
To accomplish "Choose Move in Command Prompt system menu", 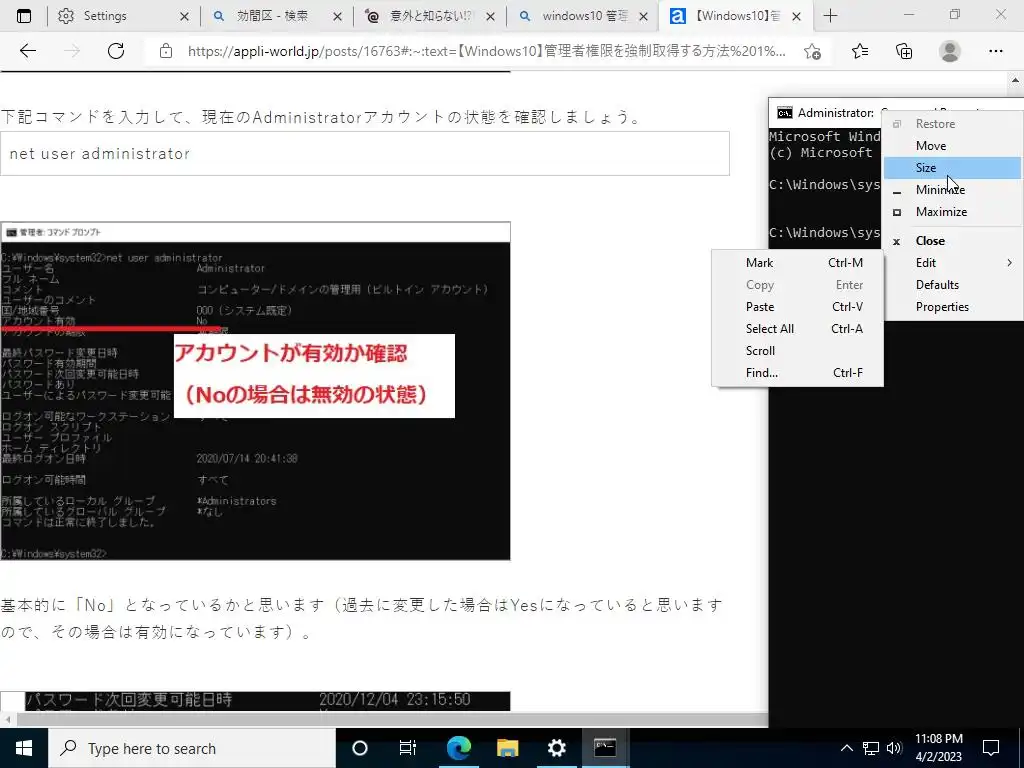I will coord(952,146).
